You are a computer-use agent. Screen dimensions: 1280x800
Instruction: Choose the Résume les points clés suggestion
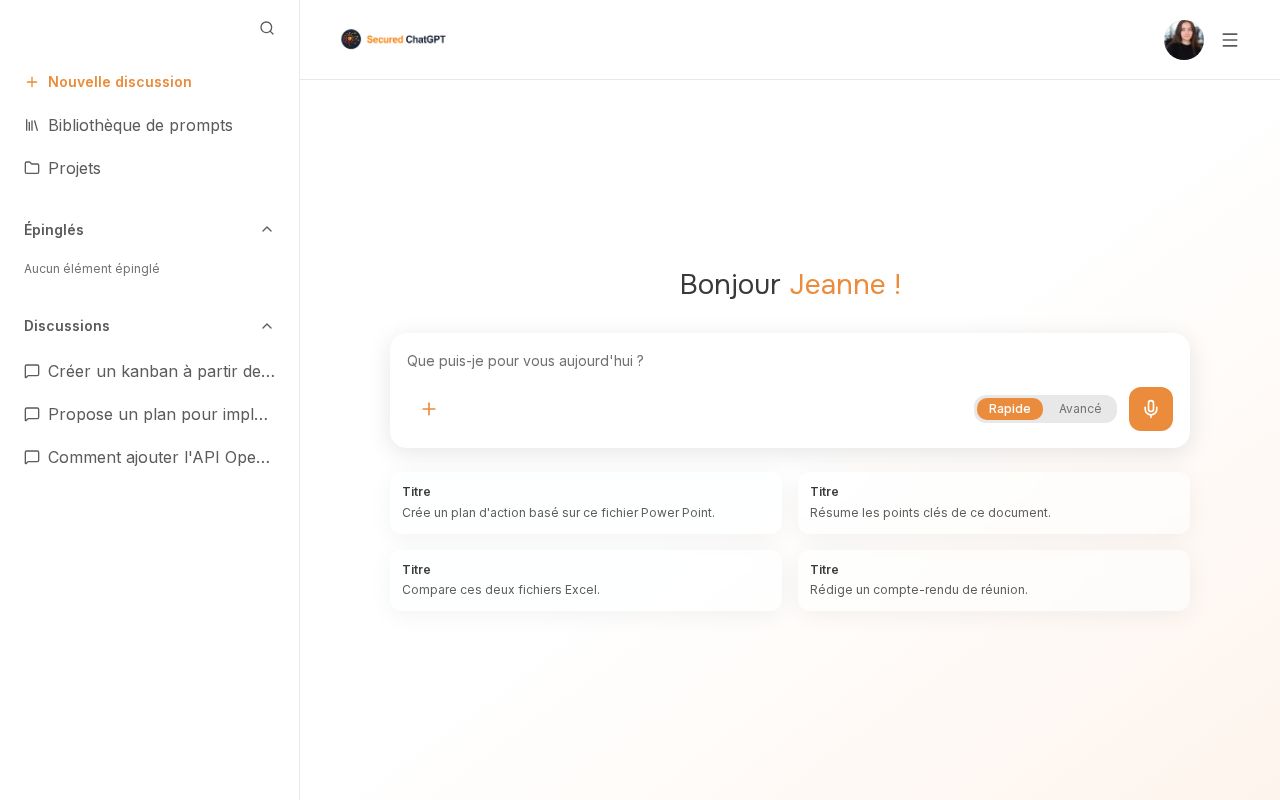[994, 503]
